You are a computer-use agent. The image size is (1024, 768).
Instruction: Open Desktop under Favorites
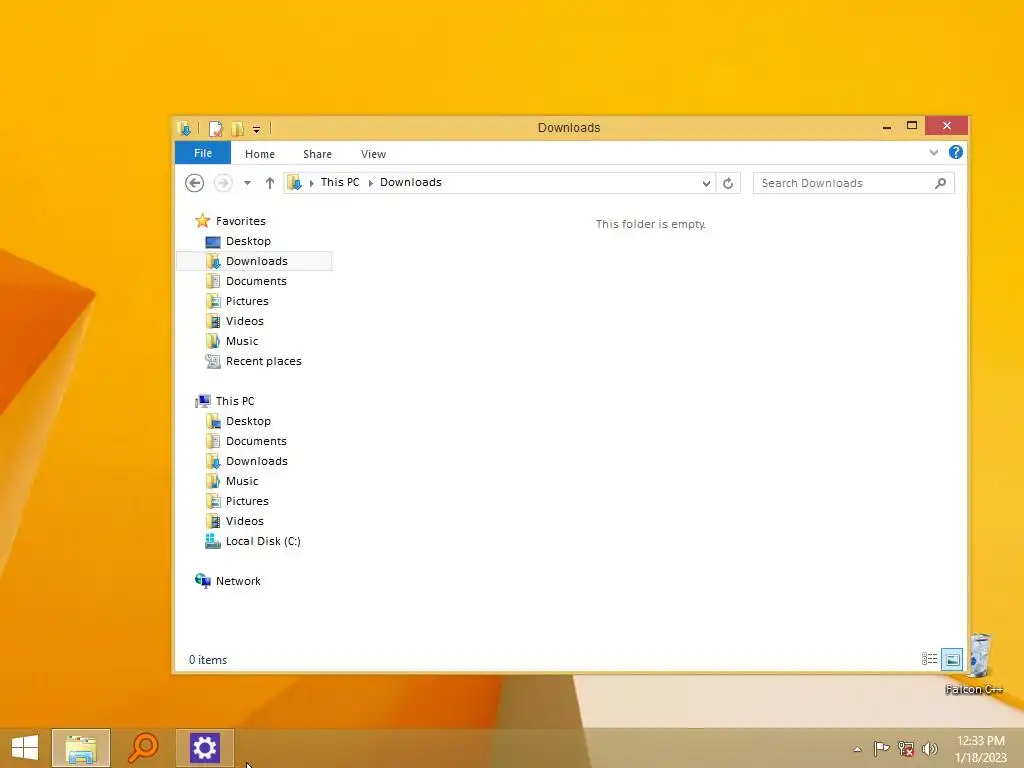[x=248, y=241]
